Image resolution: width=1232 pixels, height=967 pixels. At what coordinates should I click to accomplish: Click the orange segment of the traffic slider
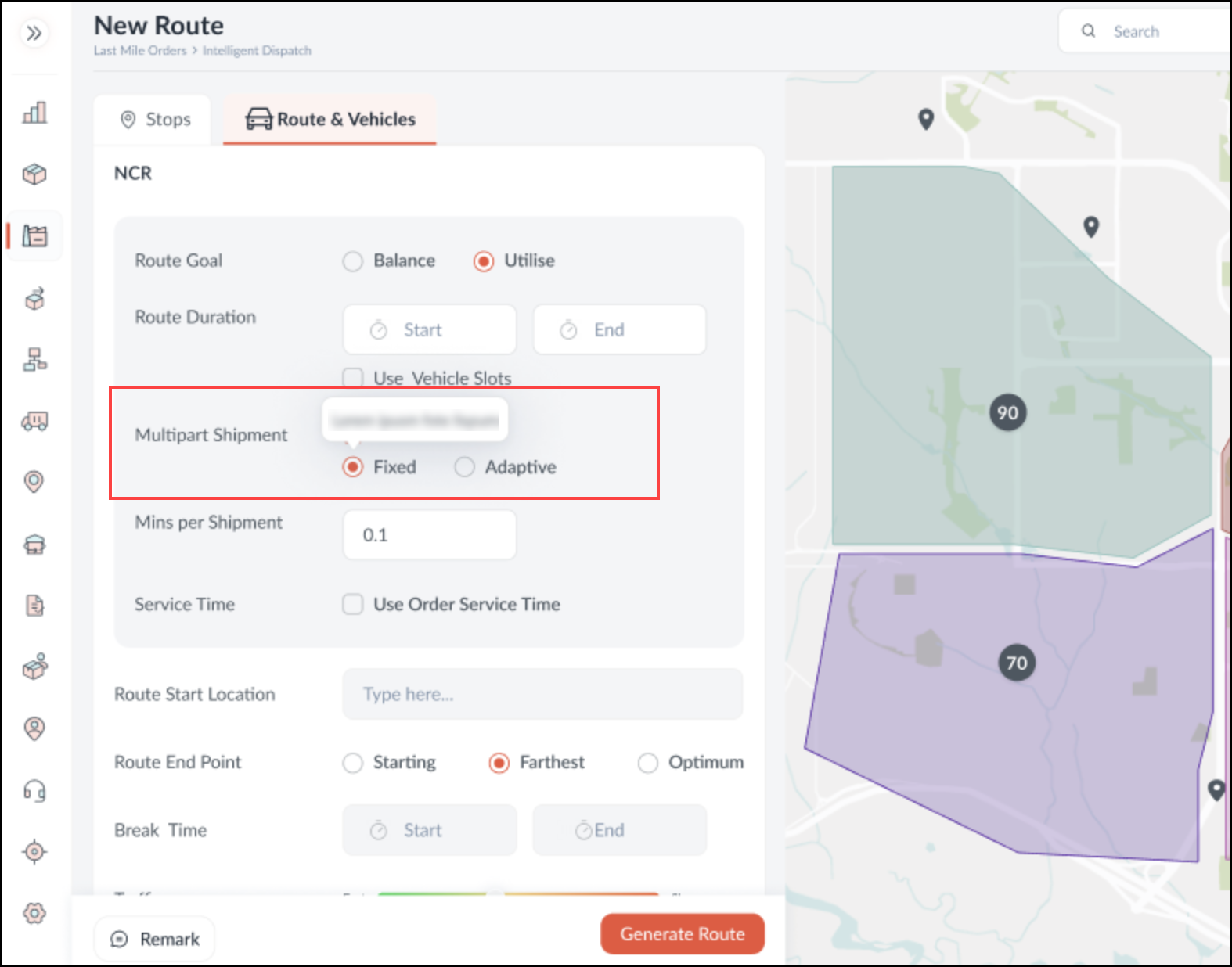pos(582,893)
